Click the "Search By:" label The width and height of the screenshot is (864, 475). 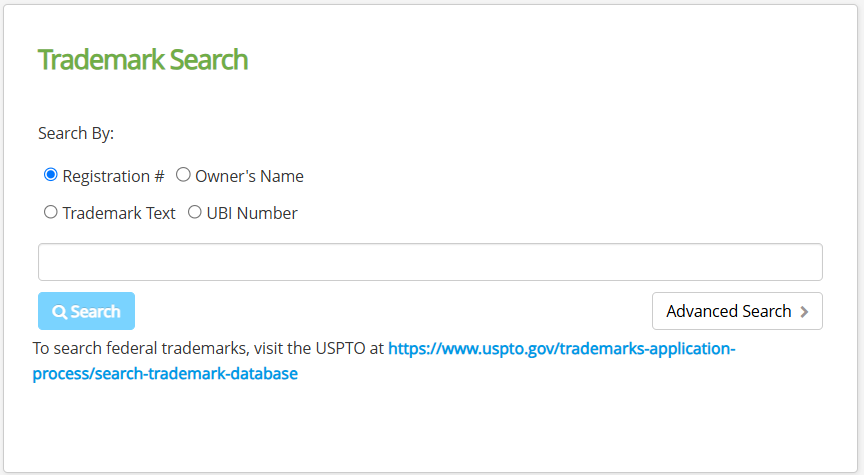point(76,133)
